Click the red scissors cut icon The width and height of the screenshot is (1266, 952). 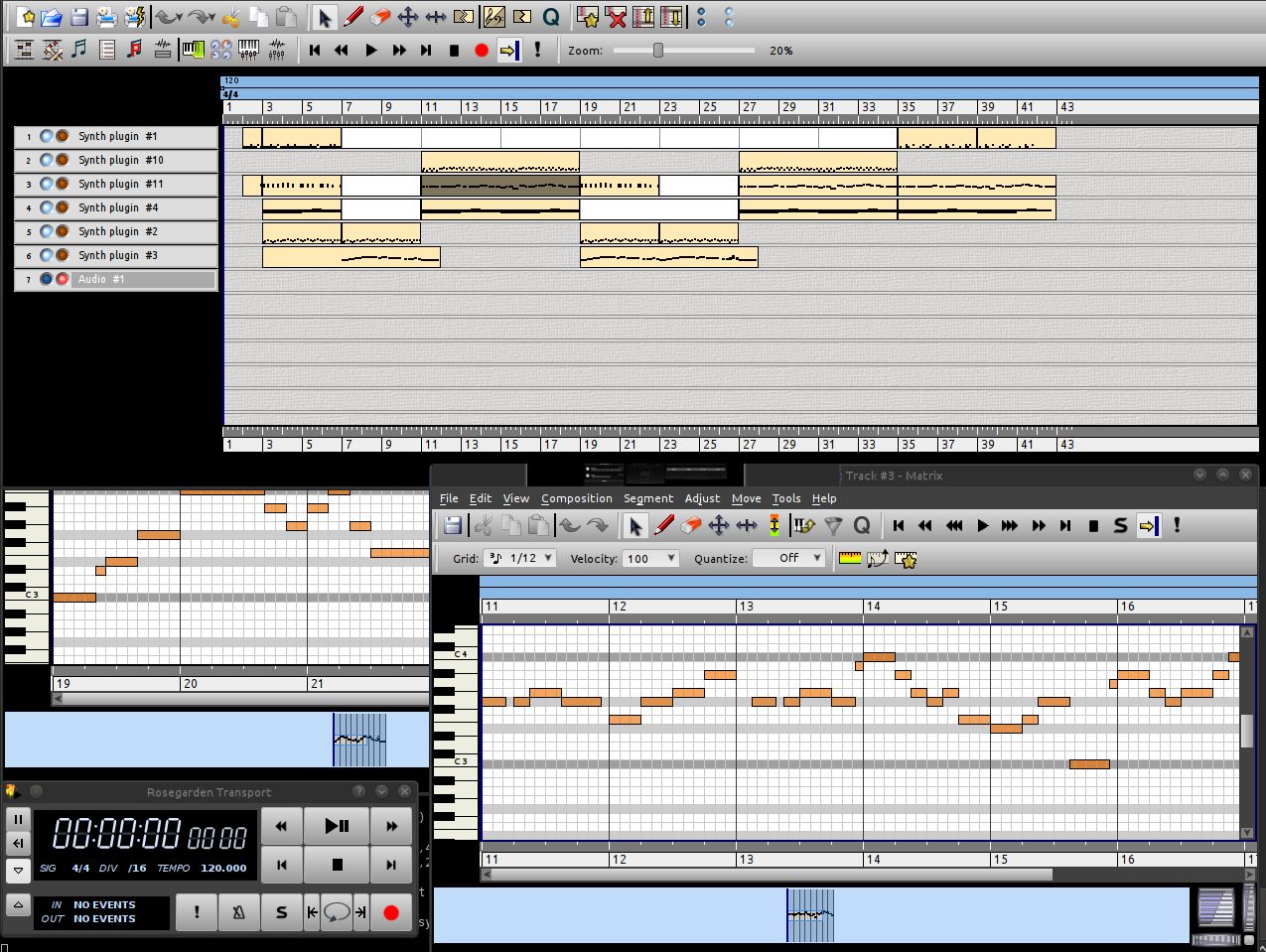[x=231, y=17]
